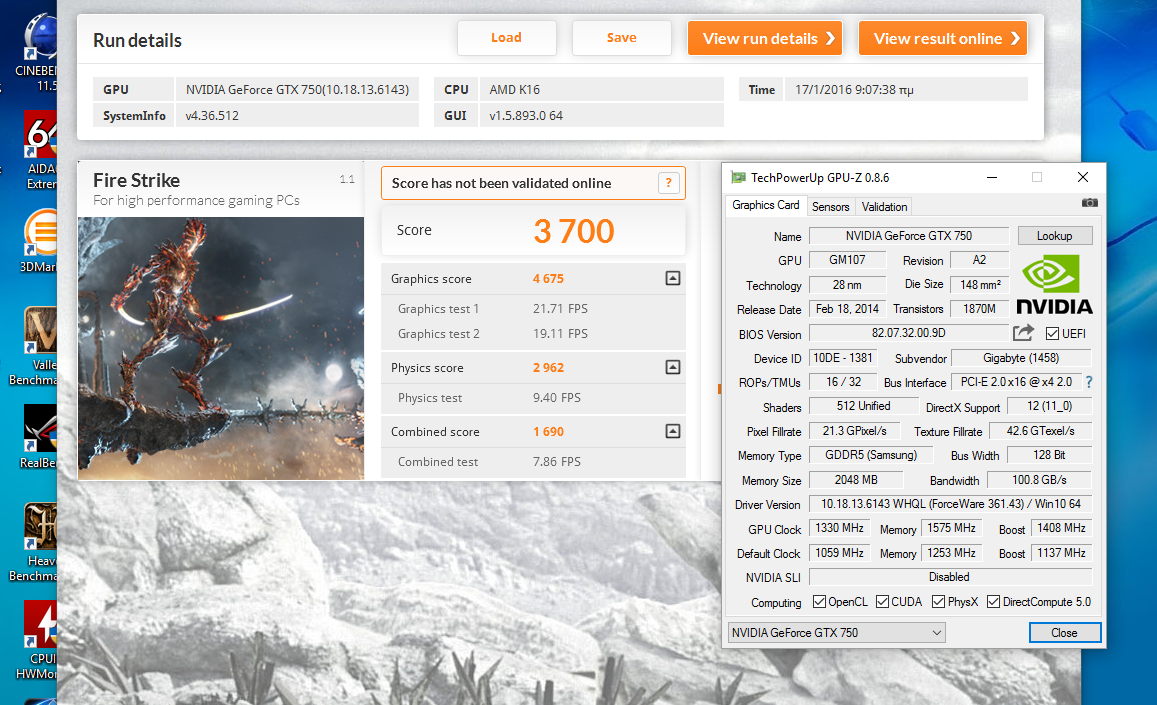Viewport: 1157px width, 705px height.
Task: Click the GPU-Z title bar app icon
Action: pos(738,177)
